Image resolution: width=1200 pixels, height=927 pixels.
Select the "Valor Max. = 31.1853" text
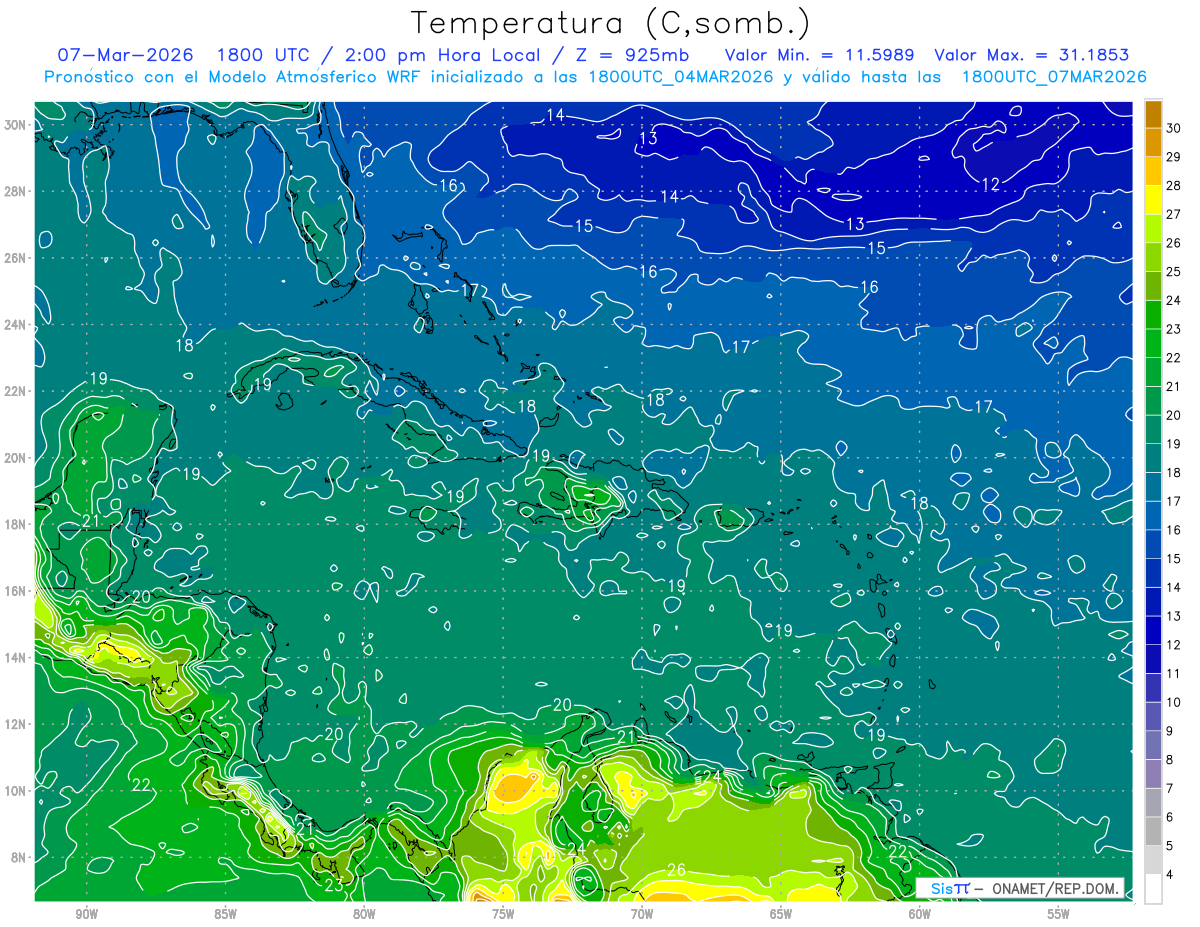[x=1032, y=55]
